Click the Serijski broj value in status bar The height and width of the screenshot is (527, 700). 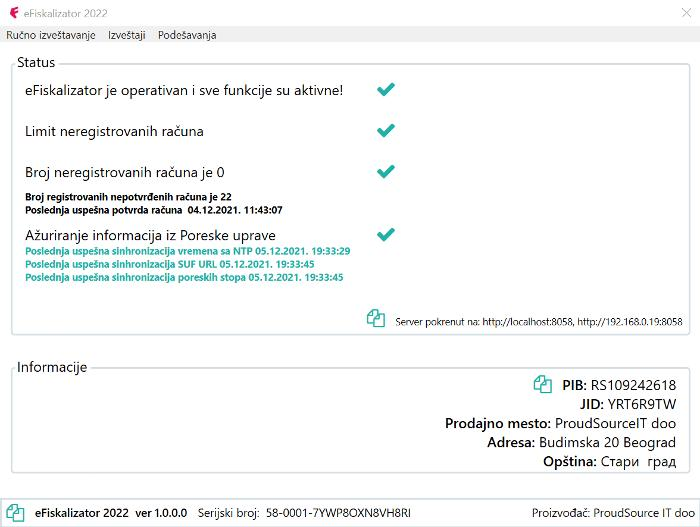(338, 513)
